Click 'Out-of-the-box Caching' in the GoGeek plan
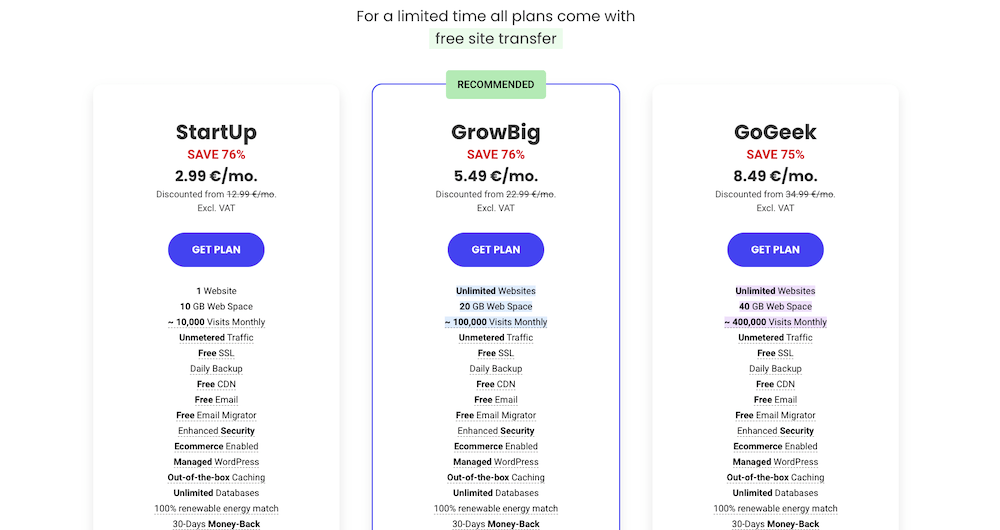Viewport: 1000px width, 530px height. [775, 478]
